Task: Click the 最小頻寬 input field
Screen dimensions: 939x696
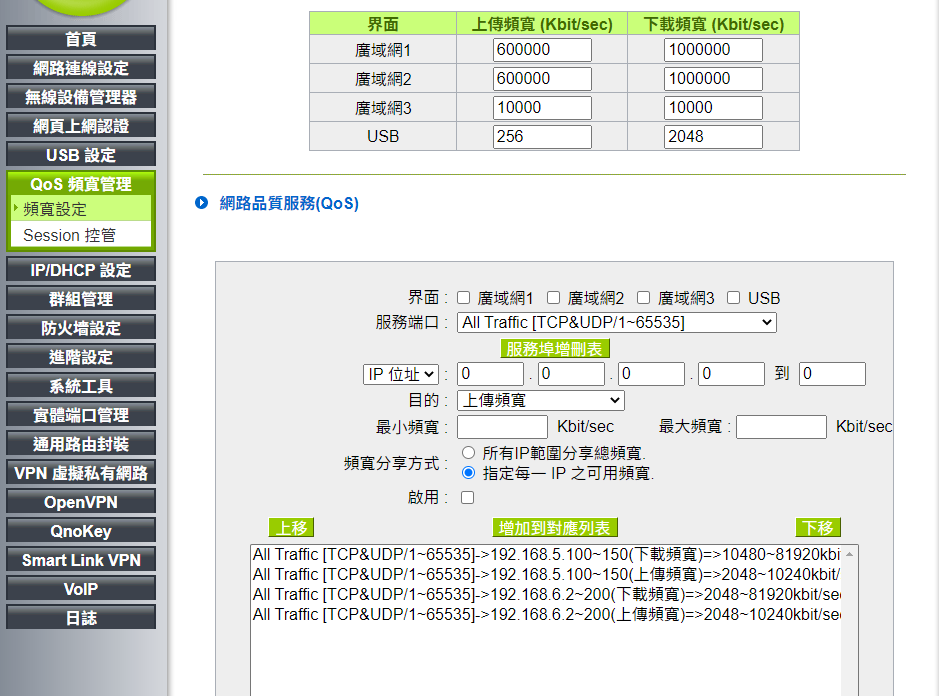Action: pyautogui.click(x=501, y=427)
